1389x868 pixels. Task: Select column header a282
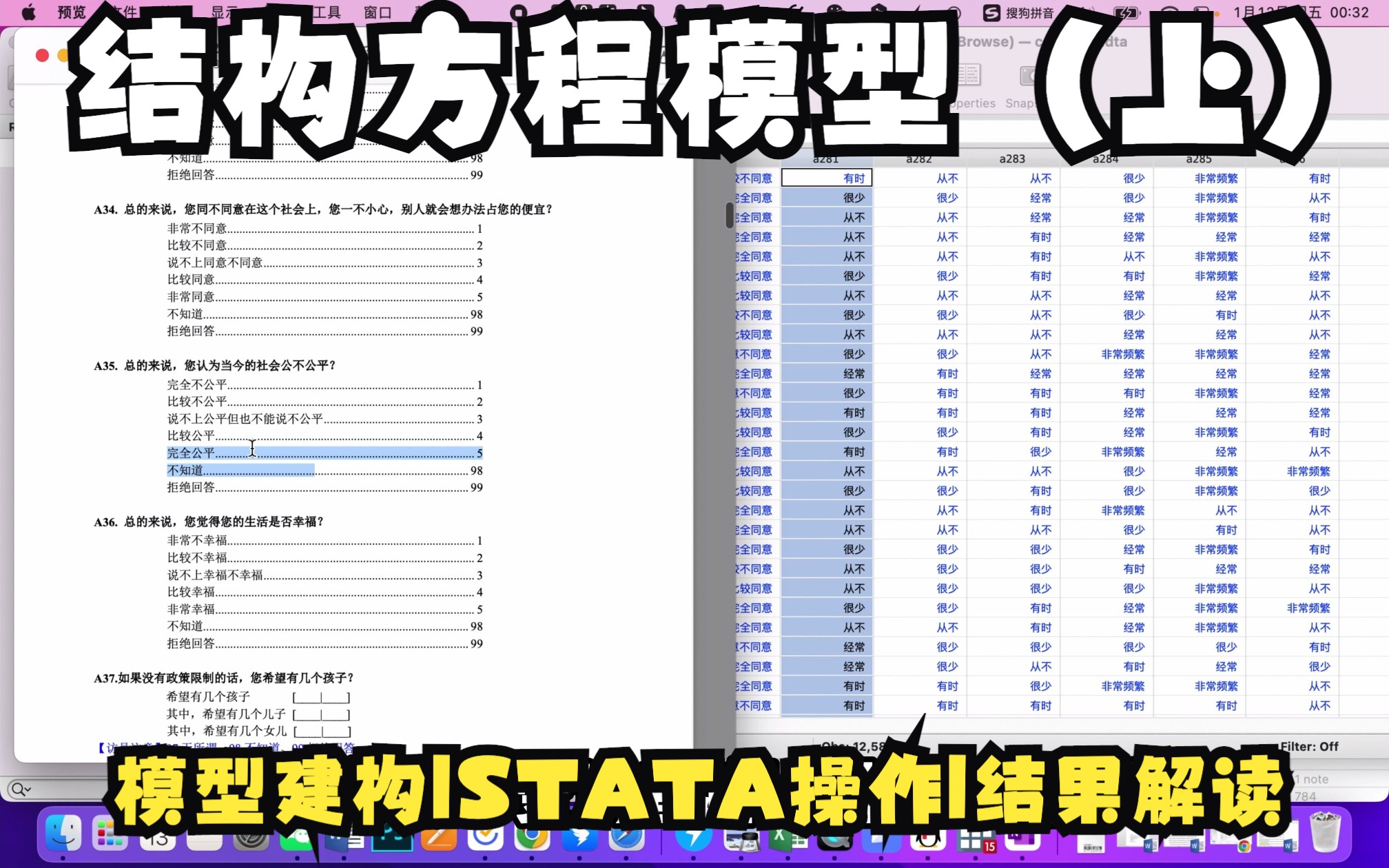tap(918, 159)
